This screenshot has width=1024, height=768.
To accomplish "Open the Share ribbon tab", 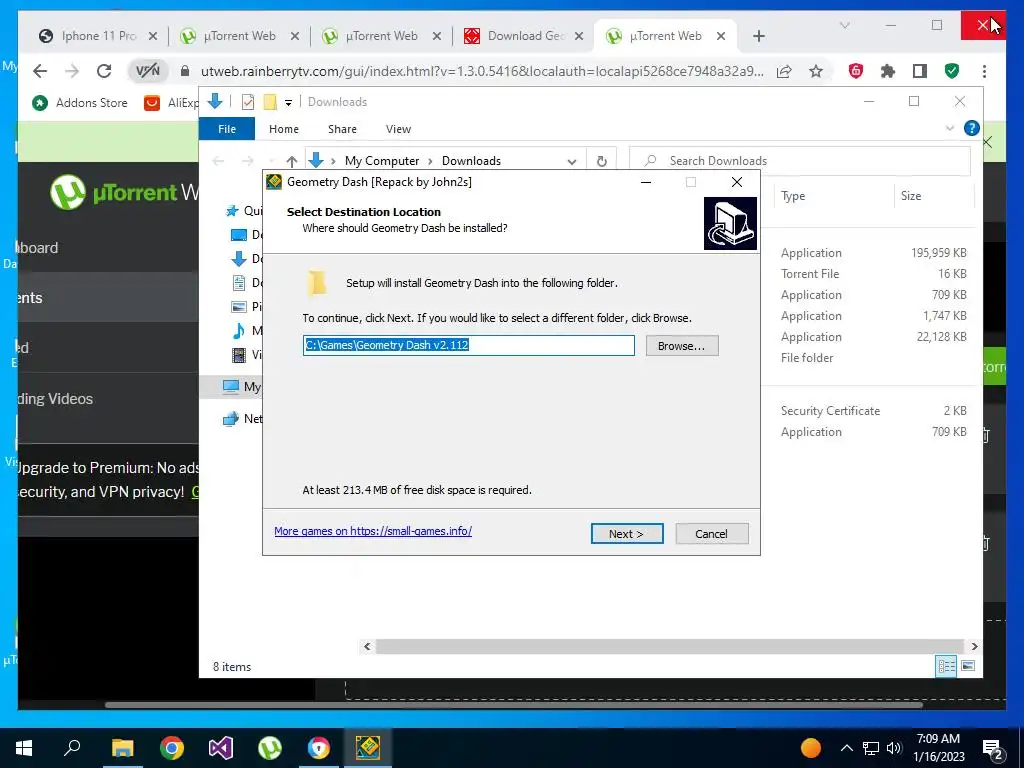I will (342, 129).
